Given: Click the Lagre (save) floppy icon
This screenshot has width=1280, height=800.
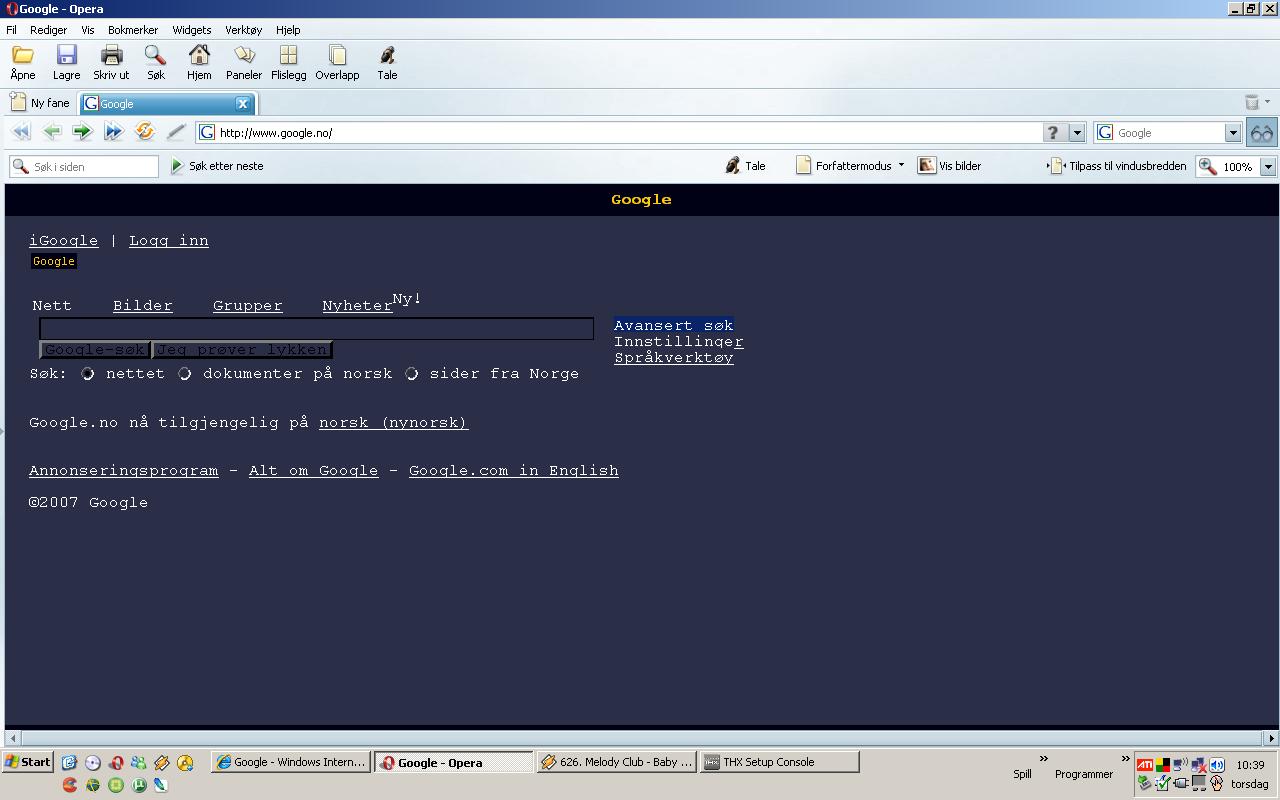Looking at the screenshot, I should coord(66,55).
